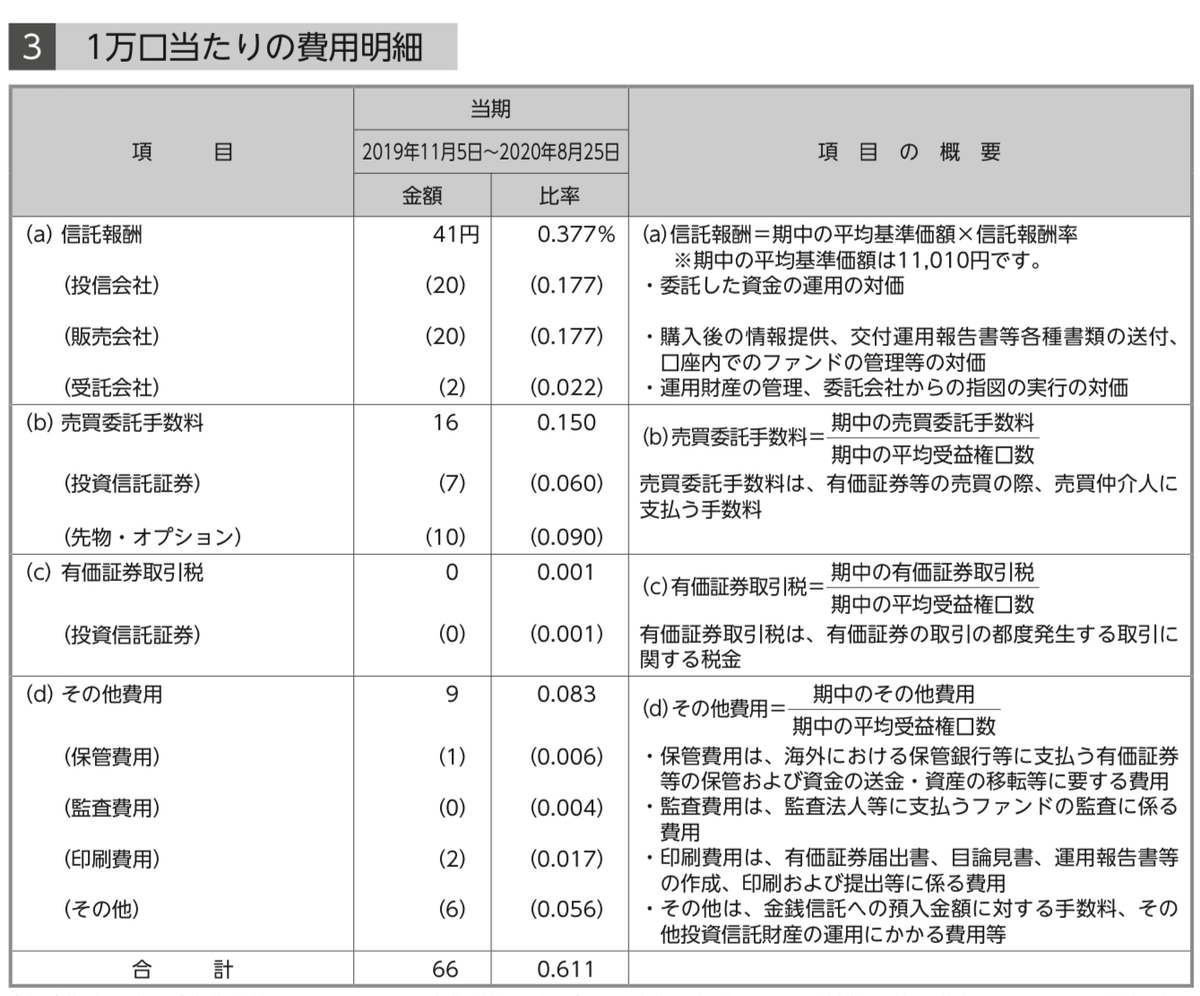
Task: Click the '金額' column header
Action: click(x=422, y=195)
